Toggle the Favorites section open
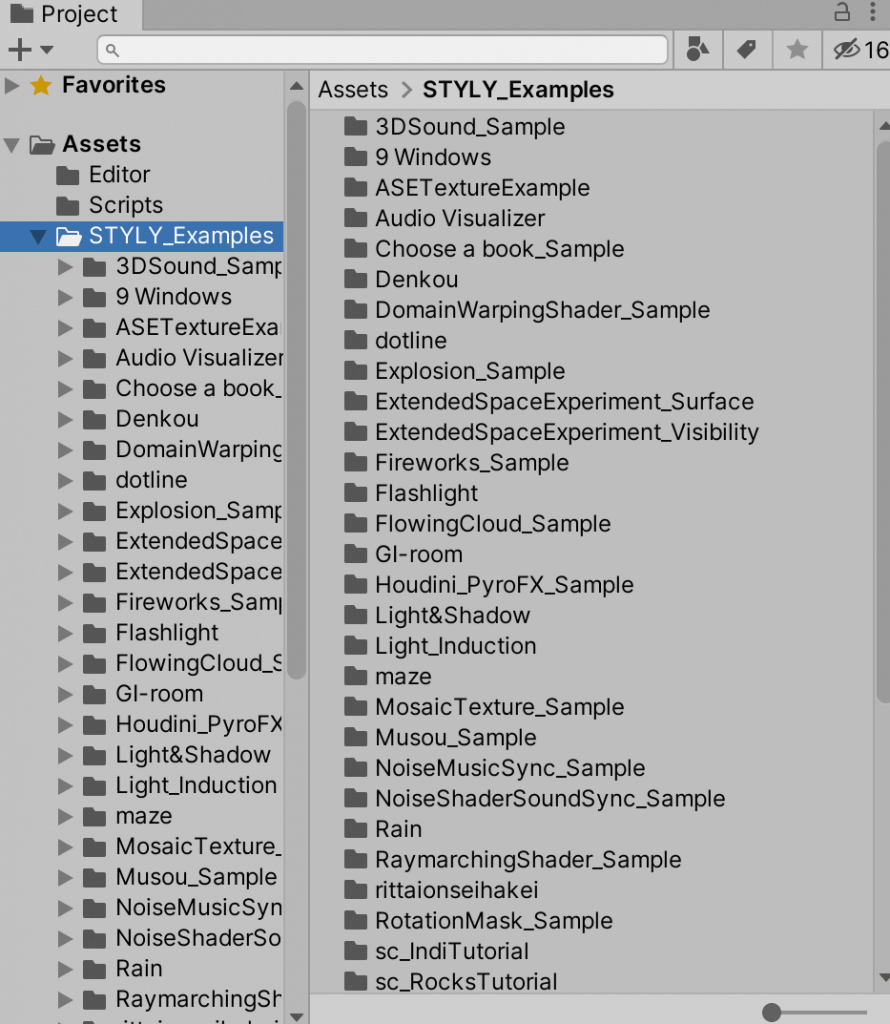 tap(14, 85)
